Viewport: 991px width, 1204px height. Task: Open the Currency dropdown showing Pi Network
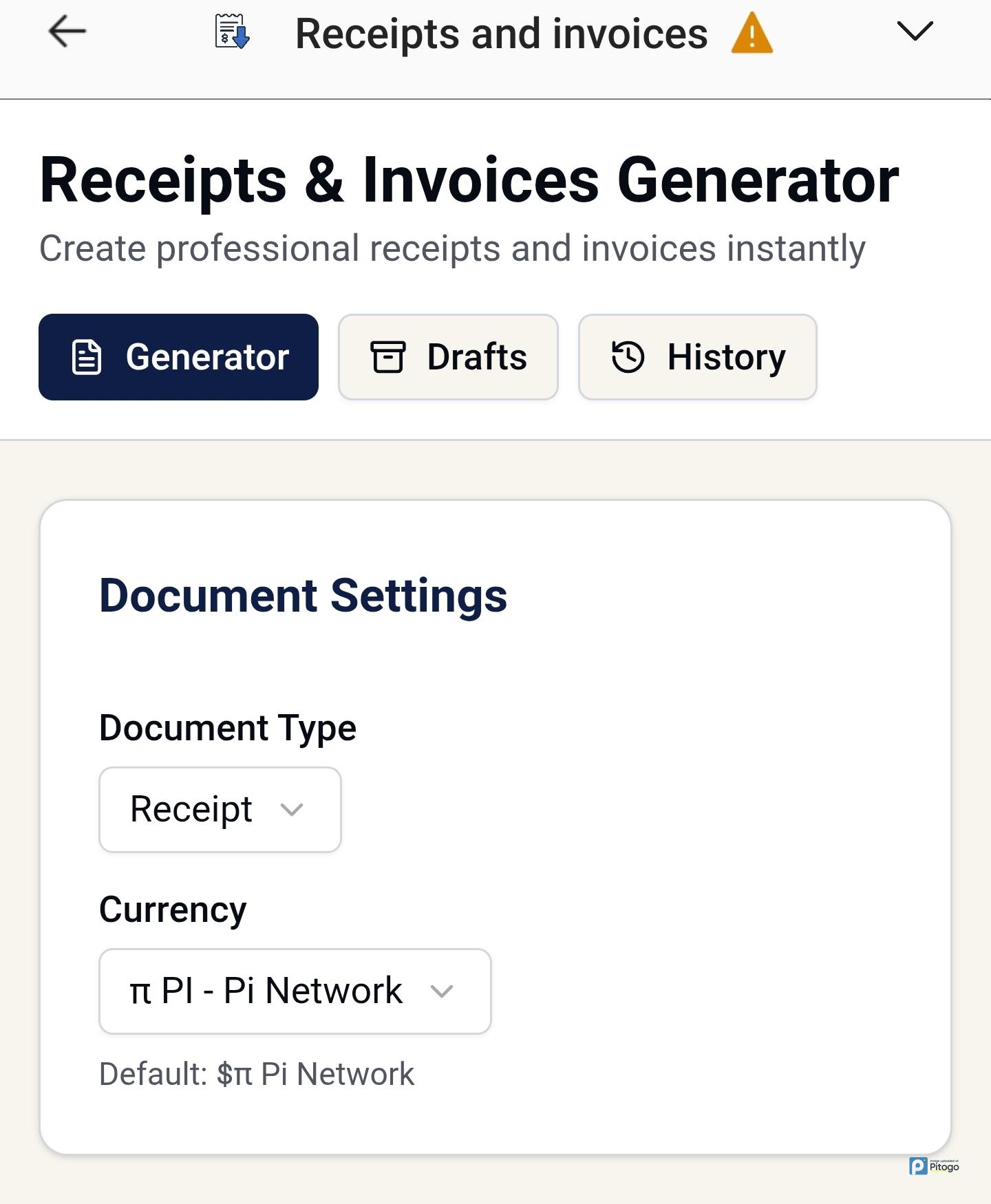(295, 991)
